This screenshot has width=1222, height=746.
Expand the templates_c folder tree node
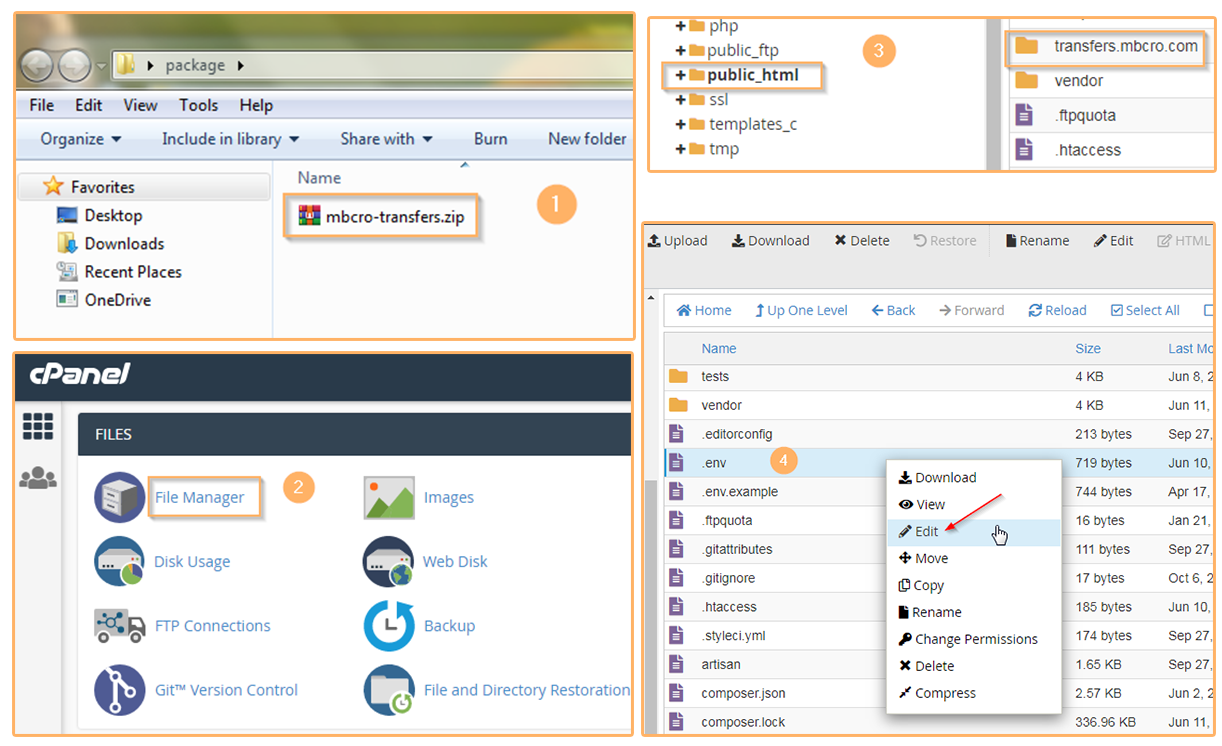pos(681,124)
